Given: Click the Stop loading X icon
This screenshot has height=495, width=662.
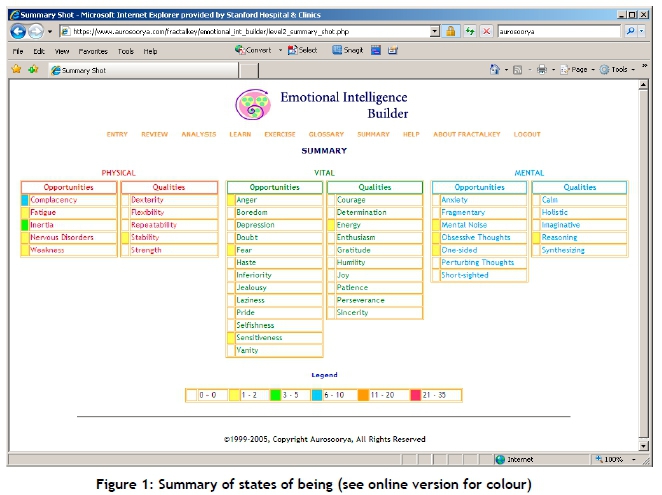Looking at the screenshot, I should click(x=486, y=31).
